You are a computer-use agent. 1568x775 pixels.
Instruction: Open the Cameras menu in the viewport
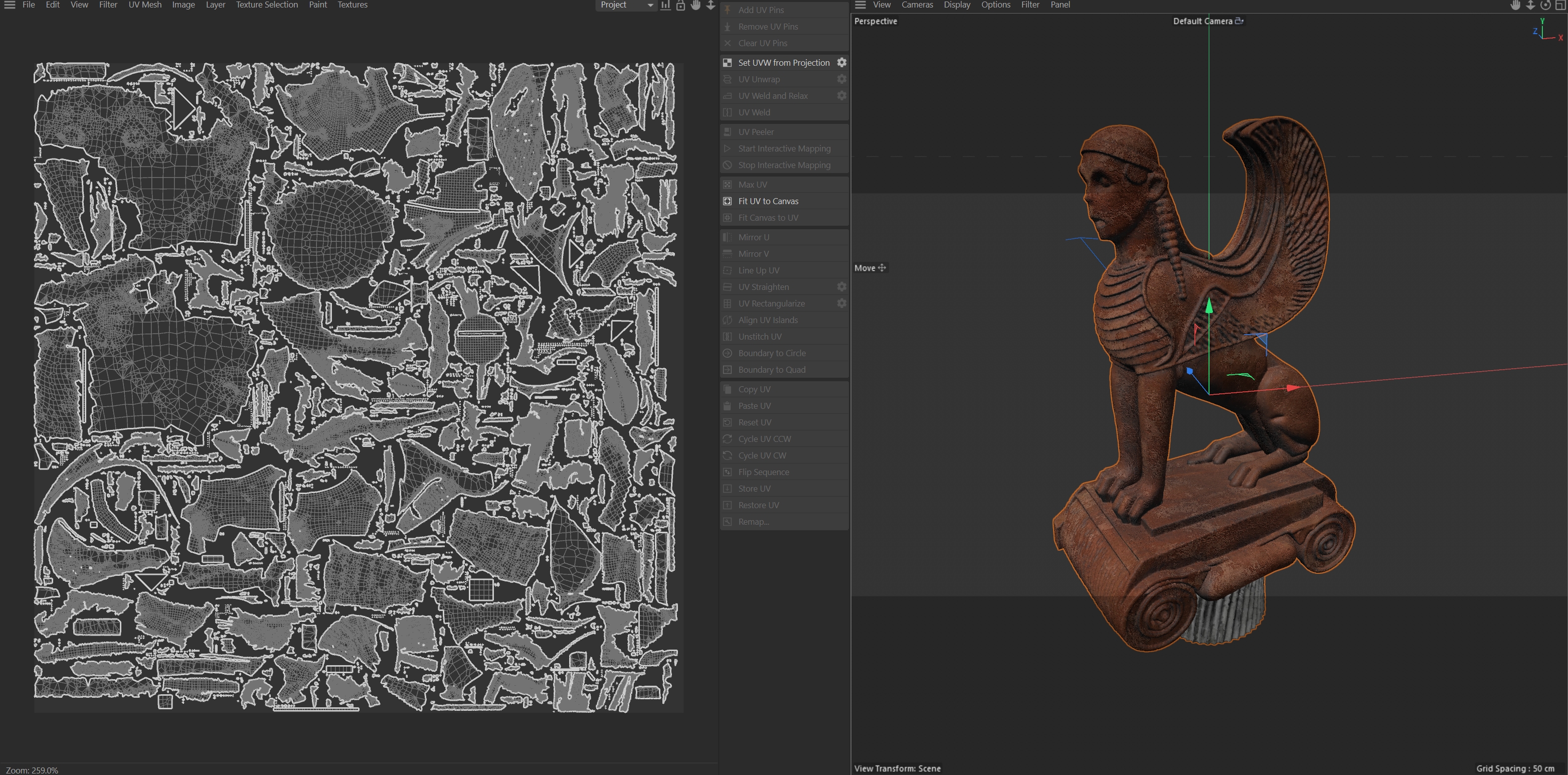coord(917,5)
